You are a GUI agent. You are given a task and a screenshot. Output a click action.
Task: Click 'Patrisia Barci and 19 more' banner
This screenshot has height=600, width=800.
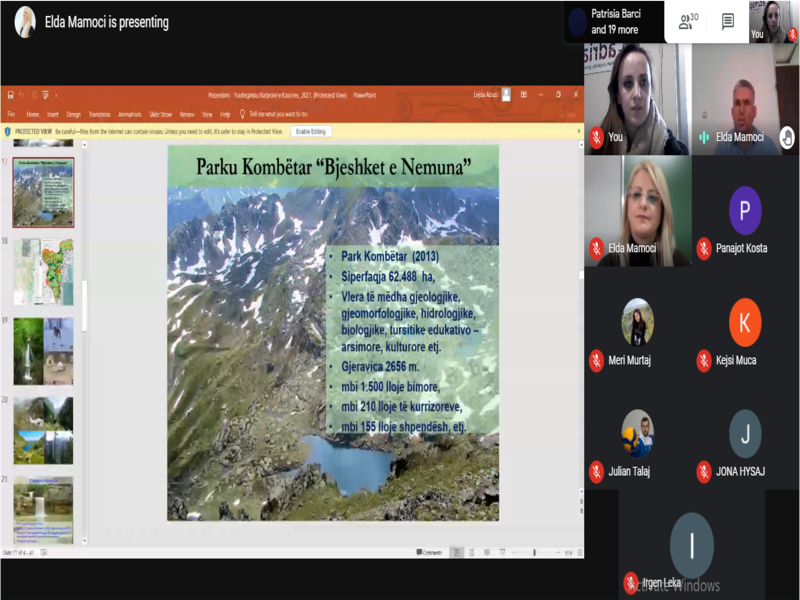614,22
